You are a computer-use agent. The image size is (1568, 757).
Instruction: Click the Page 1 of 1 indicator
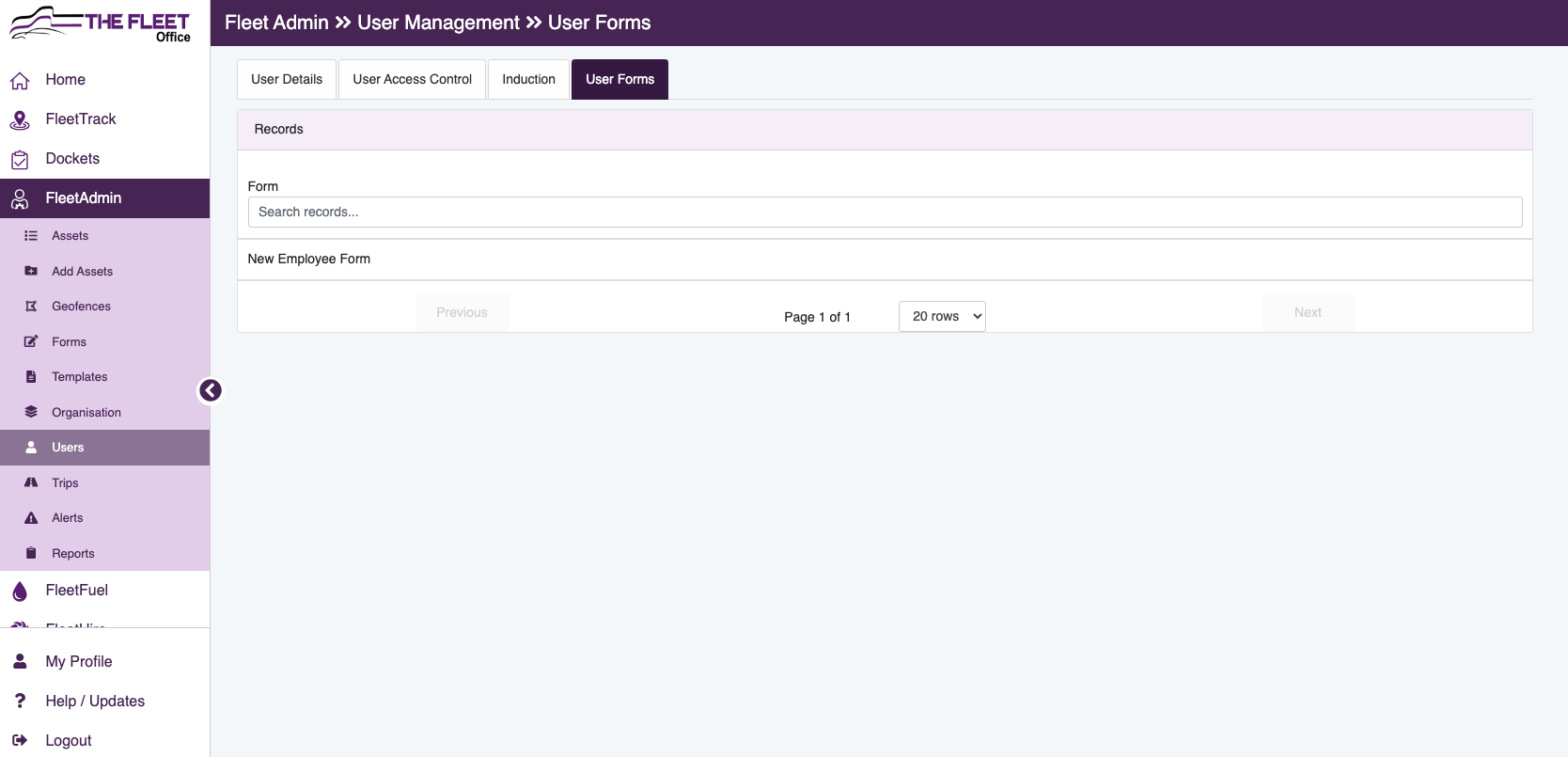817,317
